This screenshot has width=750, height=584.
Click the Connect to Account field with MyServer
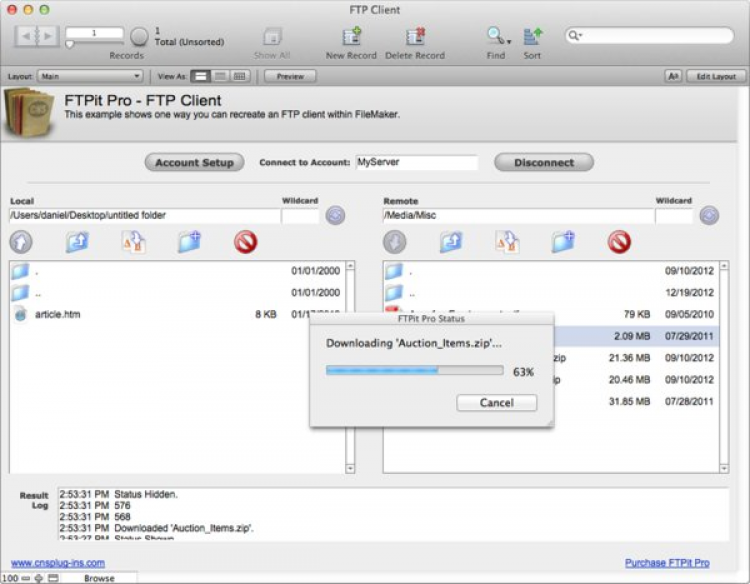417,163
